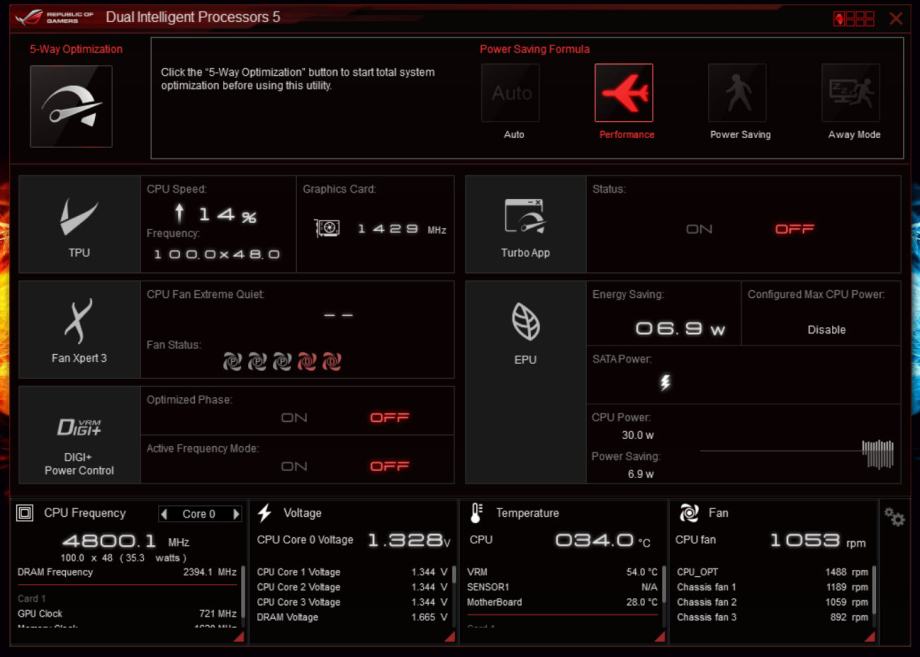Select CPU Core 1 Voltage row
The height and width of the screenshot is (657, 920).
click(x=352, y=572)
